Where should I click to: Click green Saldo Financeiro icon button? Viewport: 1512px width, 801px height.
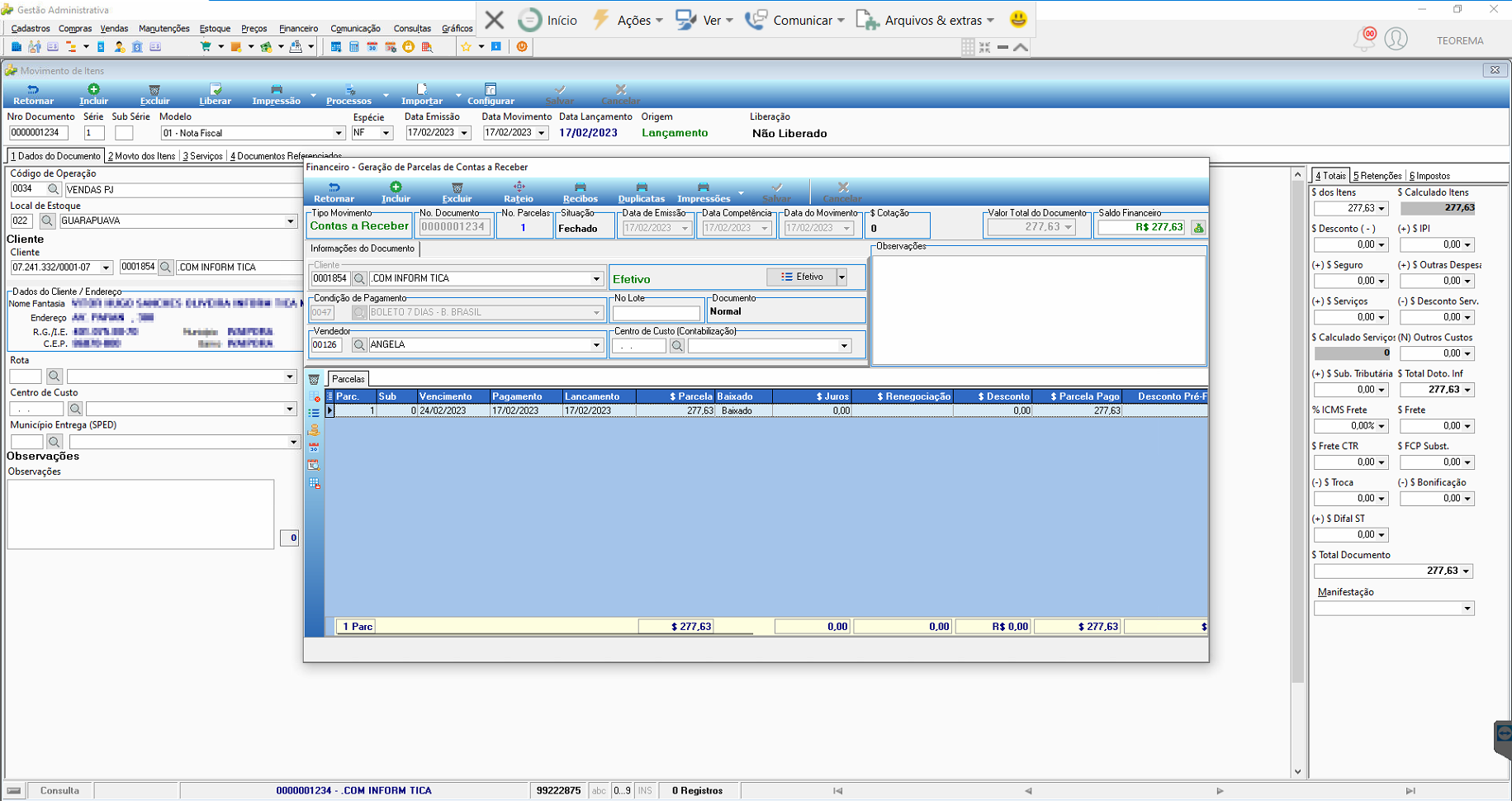(x=1198, y=227)
